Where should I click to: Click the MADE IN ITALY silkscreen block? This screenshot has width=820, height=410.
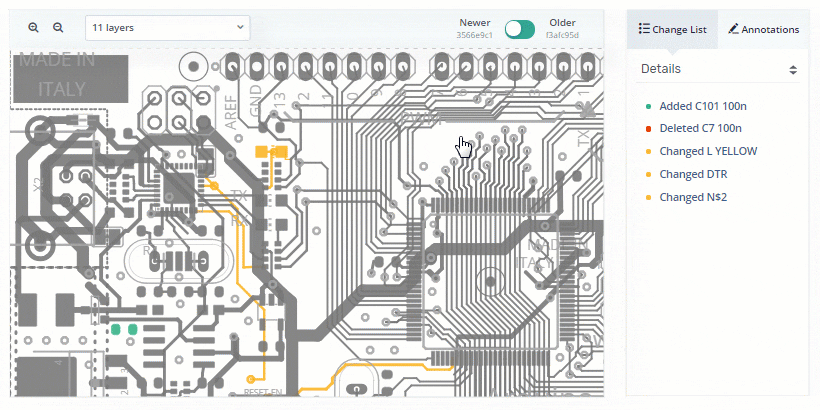70,76
